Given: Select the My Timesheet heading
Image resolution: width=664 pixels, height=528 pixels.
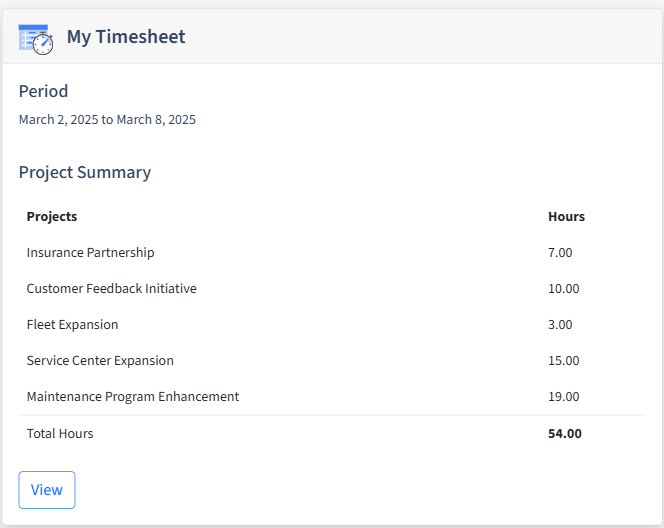Looking at the screenshot, I should pyautogui.click(x=126, y=37).
